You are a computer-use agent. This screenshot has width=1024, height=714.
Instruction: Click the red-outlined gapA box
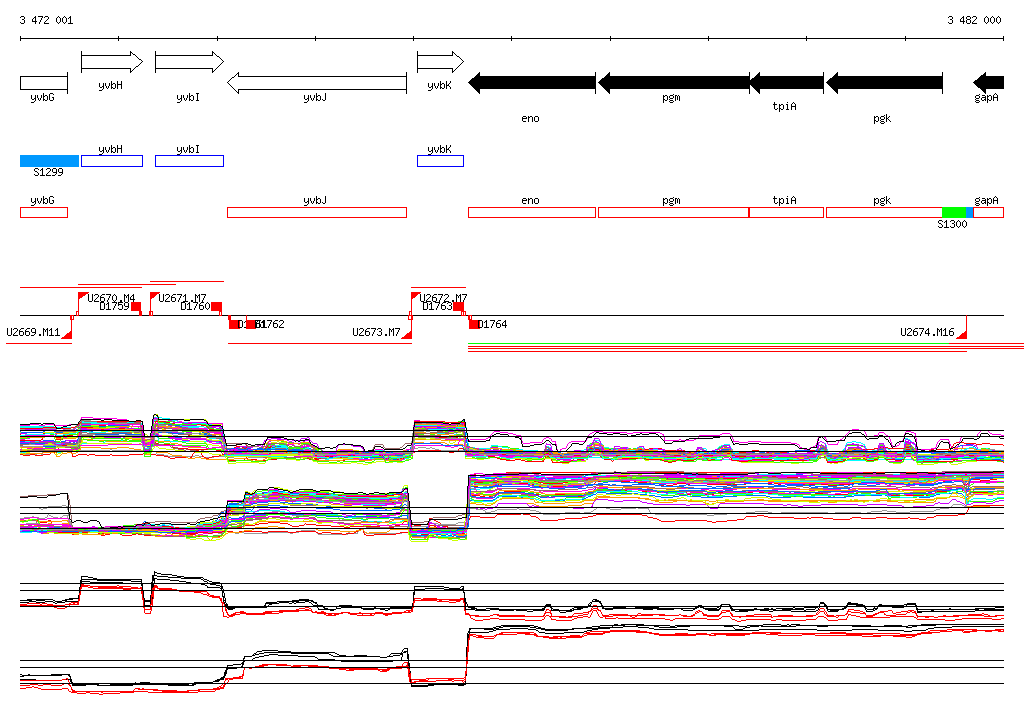[988, 212]
